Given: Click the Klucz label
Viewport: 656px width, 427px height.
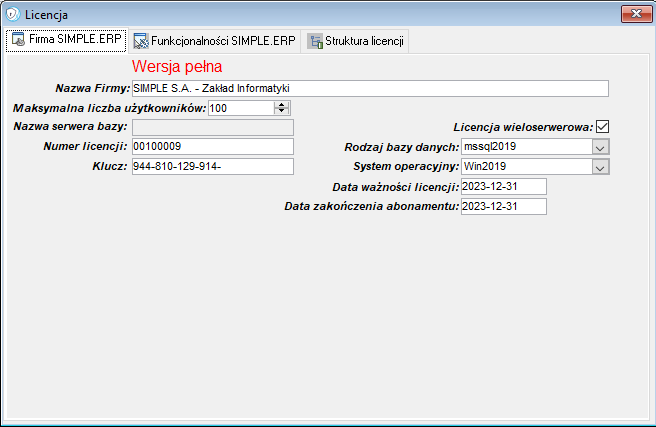Looking at the screenshot, I should (x=110, y=166).
